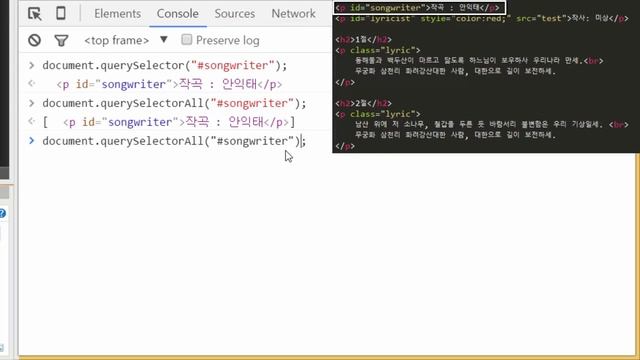
Task: Focus the active console input line
Action: tap(174, 141)
